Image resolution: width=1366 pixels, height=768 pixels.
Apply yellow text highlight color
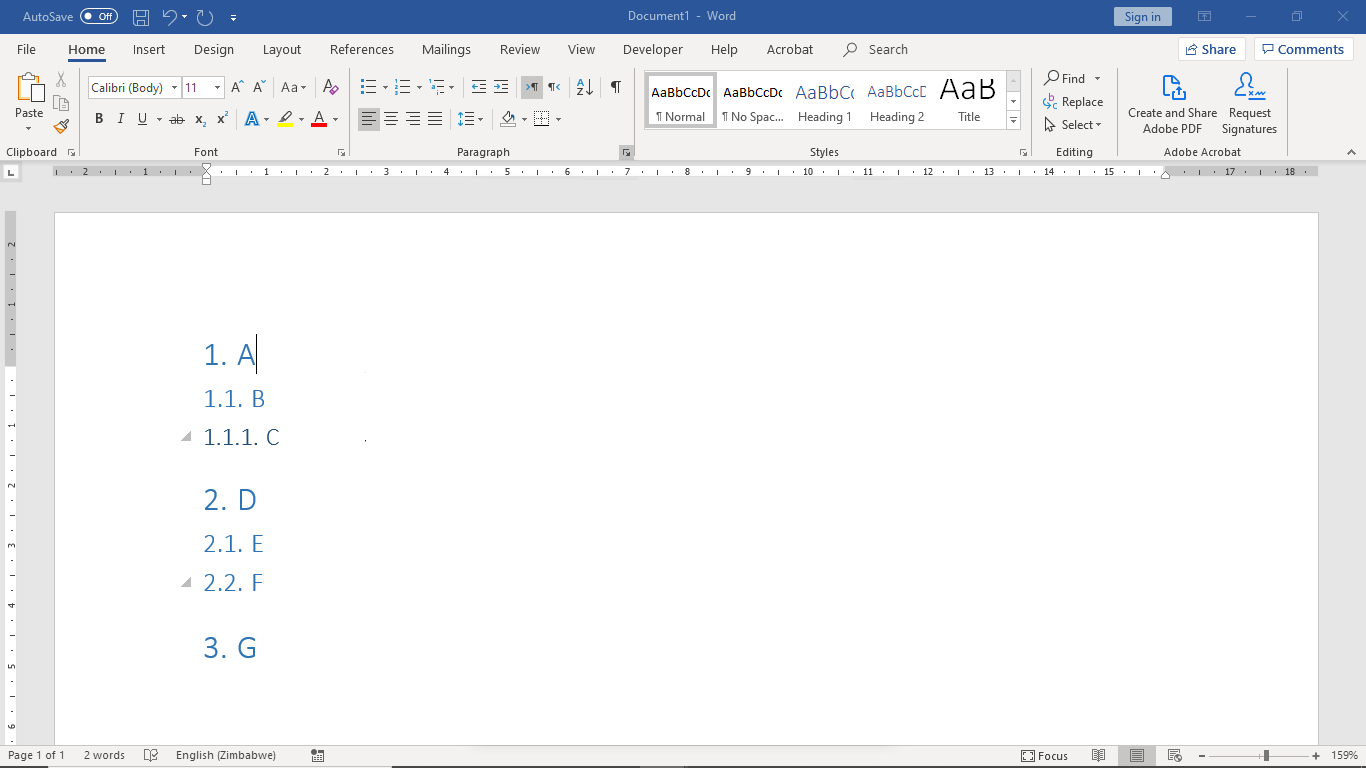pyautogui.click(x=286, y=119)
